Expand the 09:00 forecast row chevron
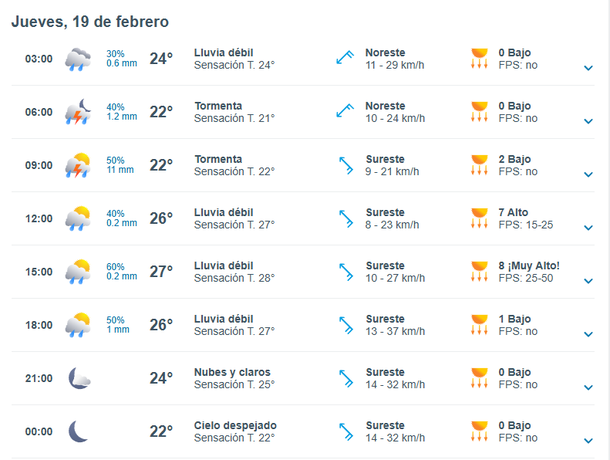Viewport: 610px width, 460px height. coord(588,174)
